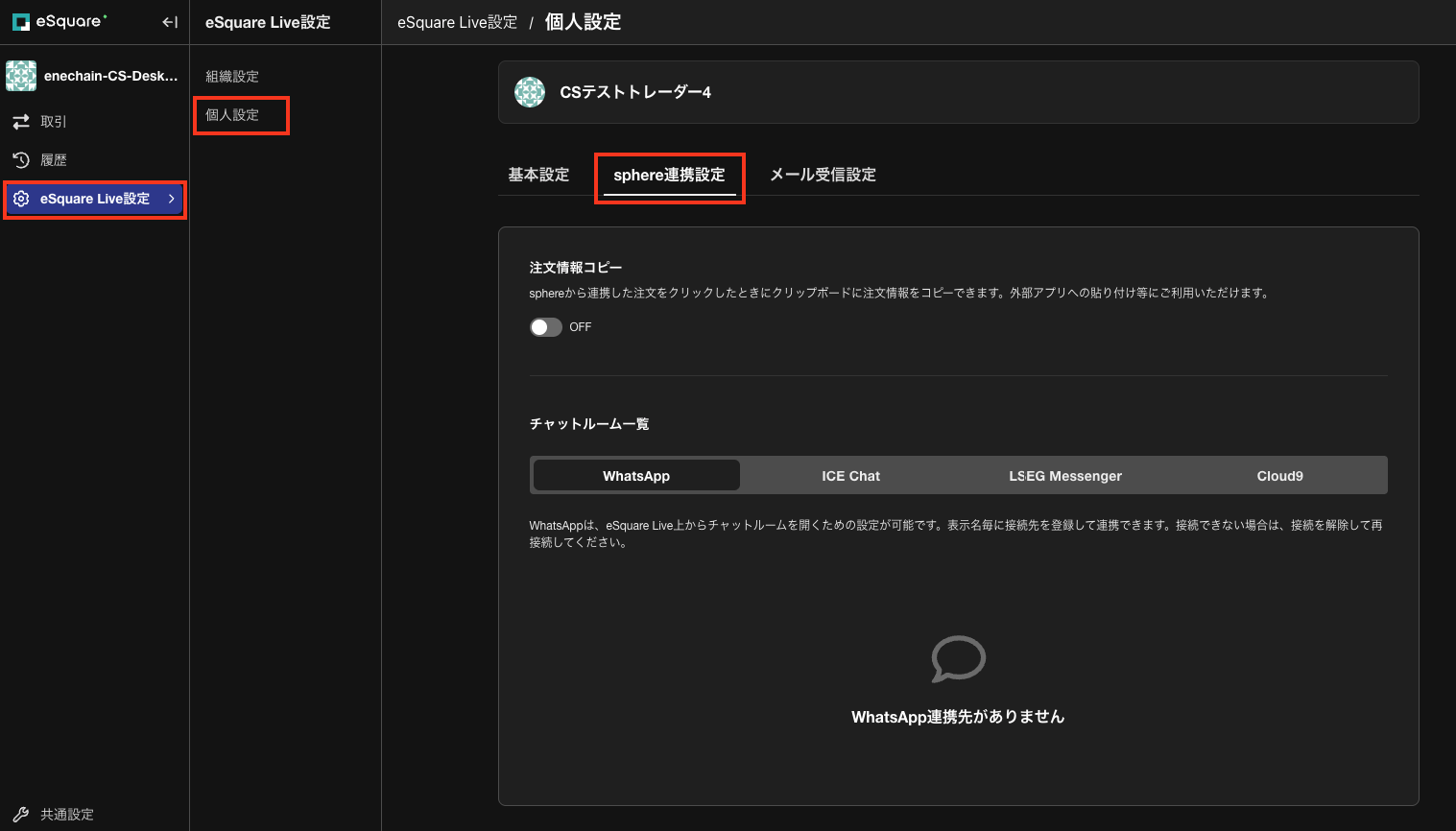
Task: Switch to the メール受信設定 tab
Action: [823, 175]
